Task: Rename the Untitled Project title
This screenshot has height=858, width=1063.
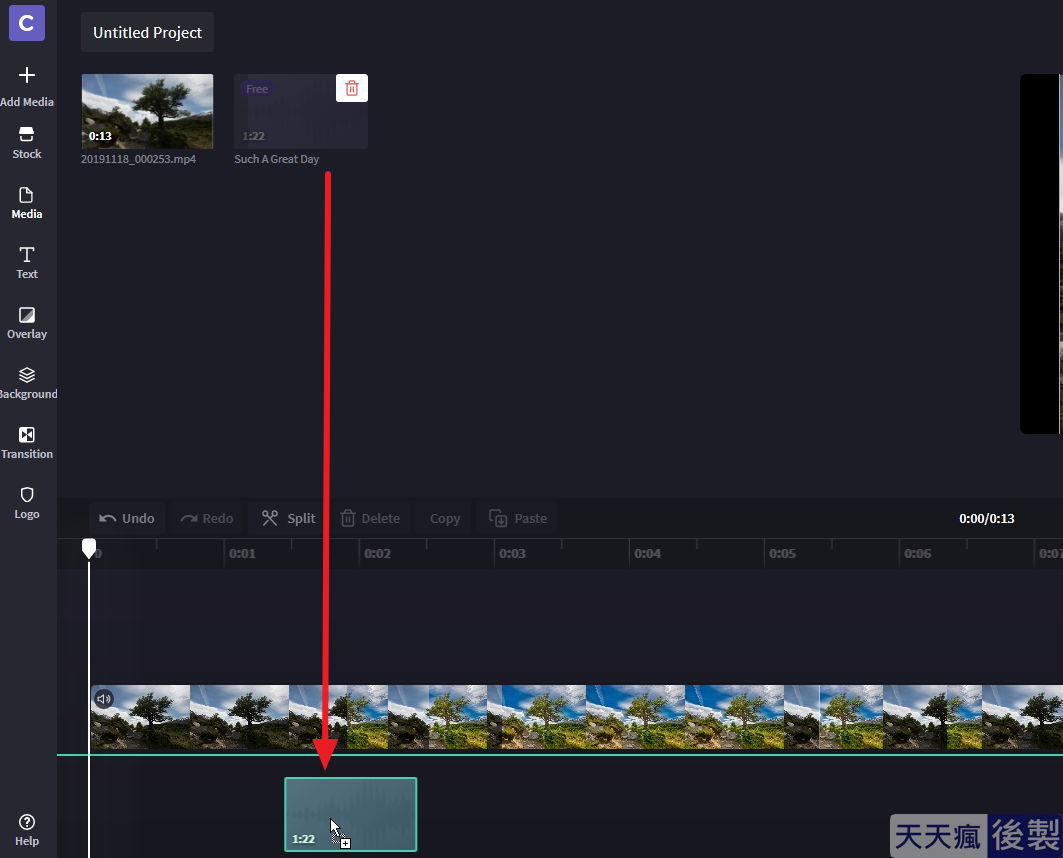Action: click(x=147, y=32)
